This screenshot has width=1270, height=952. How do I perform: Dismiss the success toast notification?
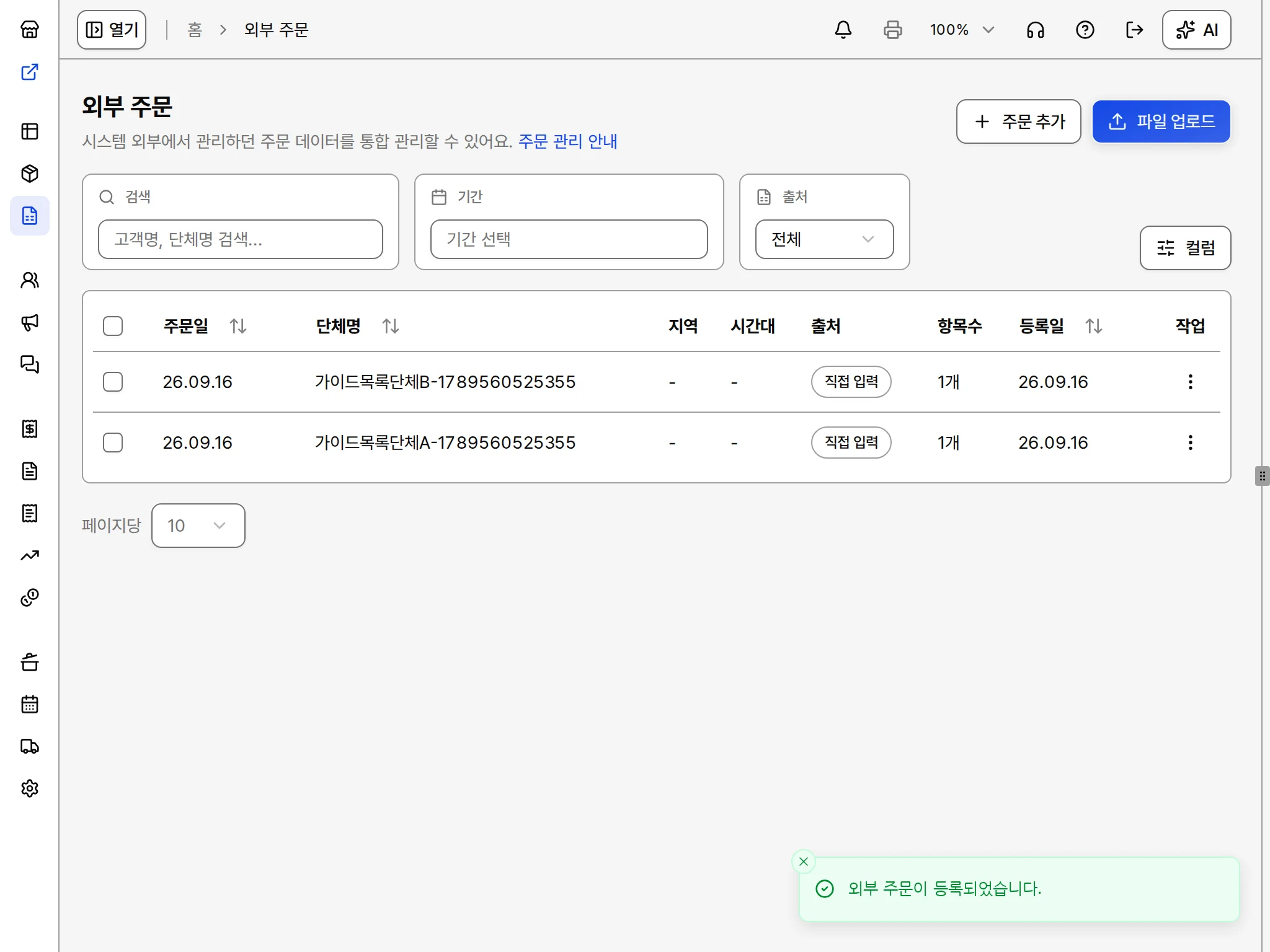pyautogui.click(x=804, y=862)
